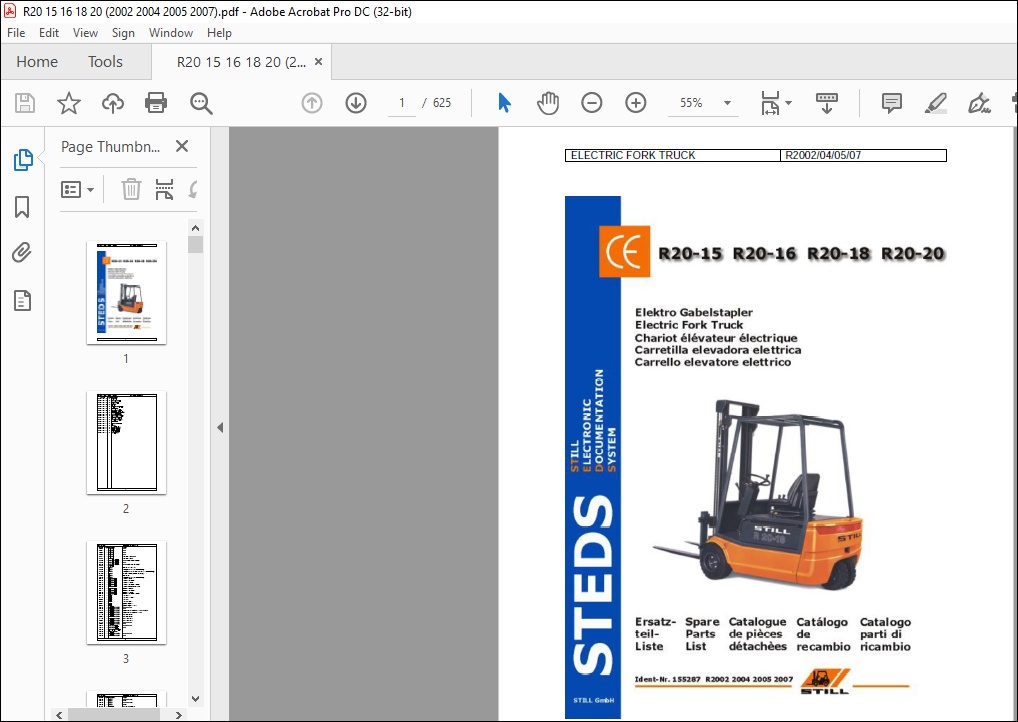Switch to the Home tab

tap(37, 62)
